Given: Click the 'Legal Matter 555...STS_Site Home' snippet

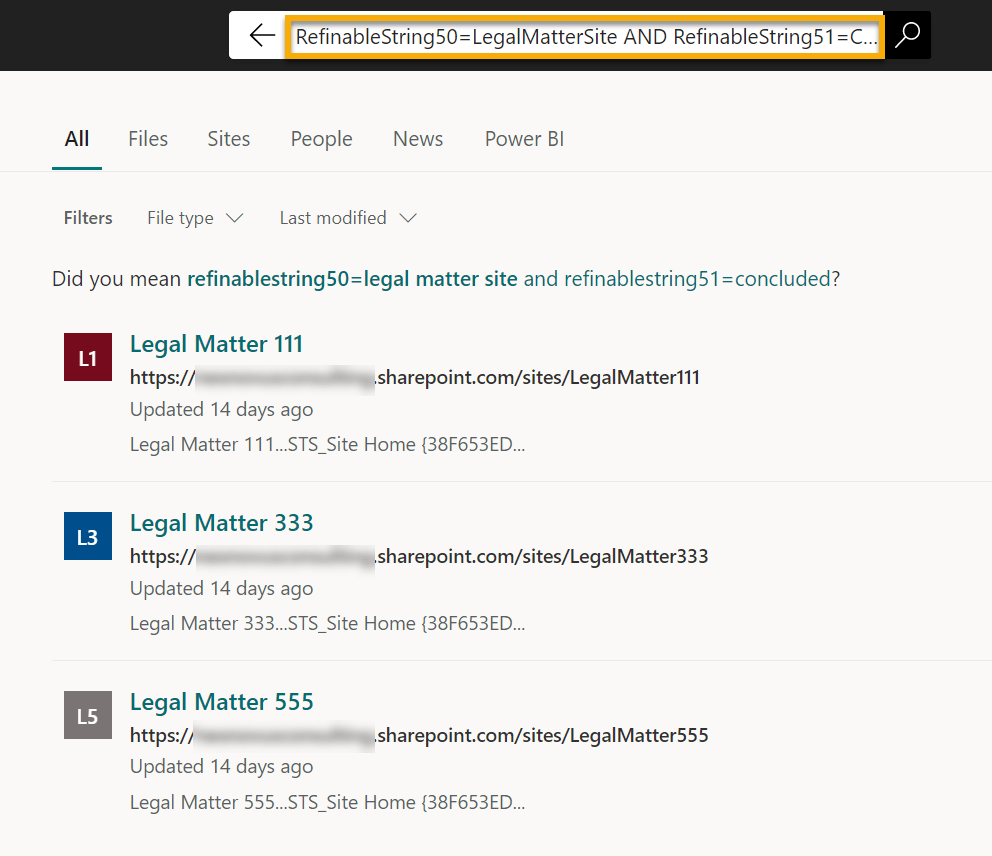Looking at the screenshot, I should pos(327,802).
